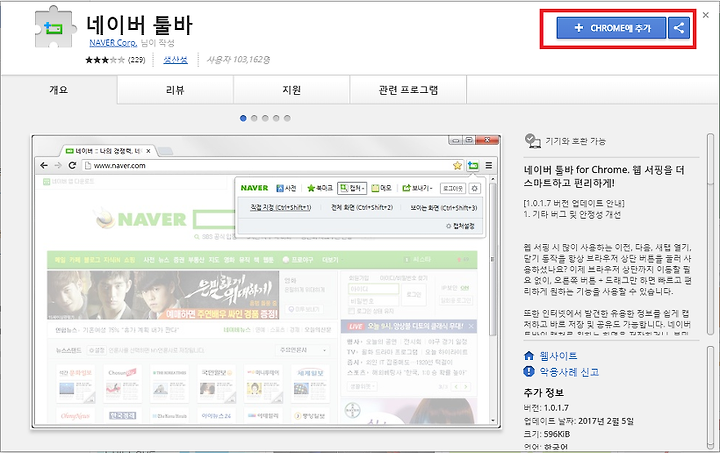Click the CHROME에 추가 button
The height and width of the screenshot is (453, 720).
pos(611,28)
